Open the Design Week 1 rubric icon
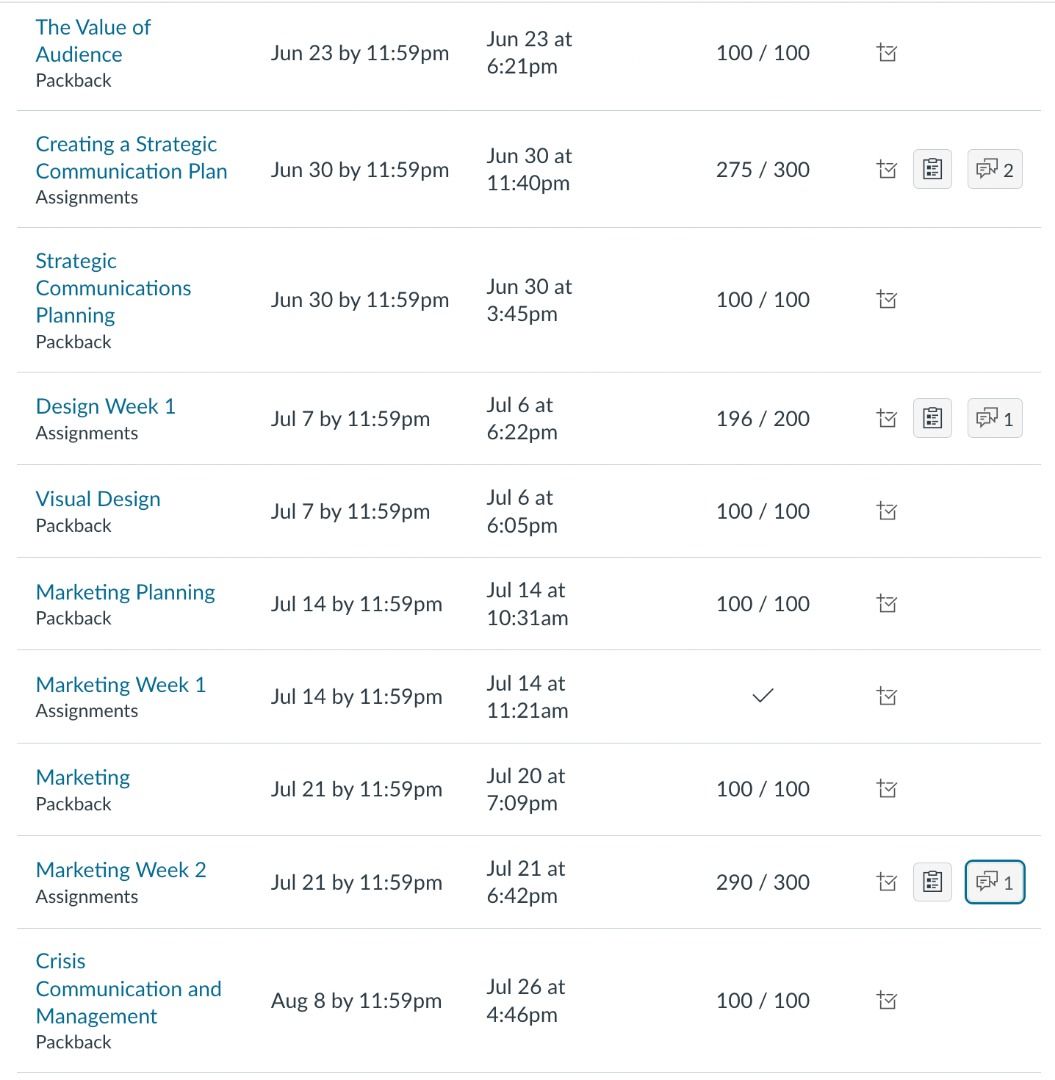Viewport: 1055px width, 1080px height. coord(932,419)
